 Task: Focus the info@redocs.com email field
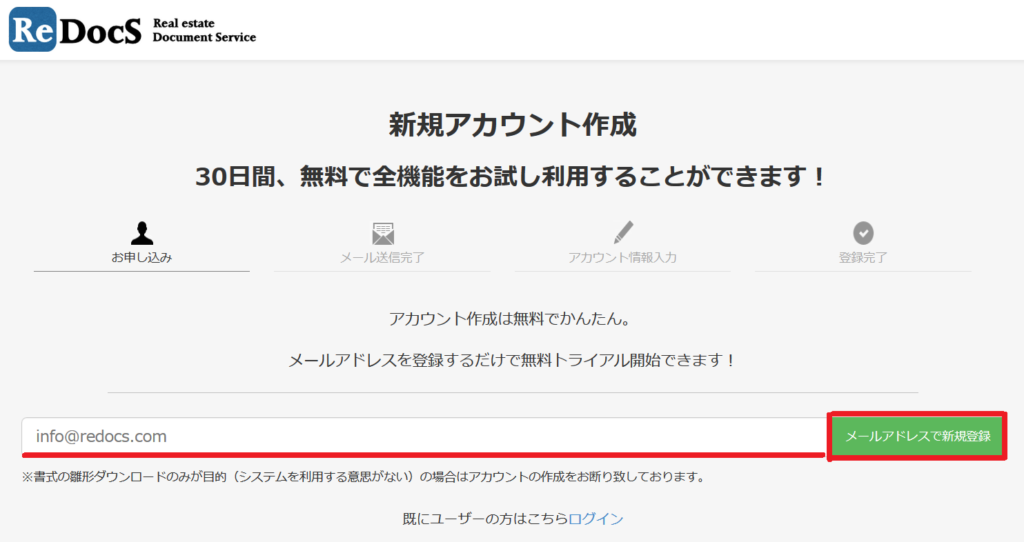click(424, 436)
